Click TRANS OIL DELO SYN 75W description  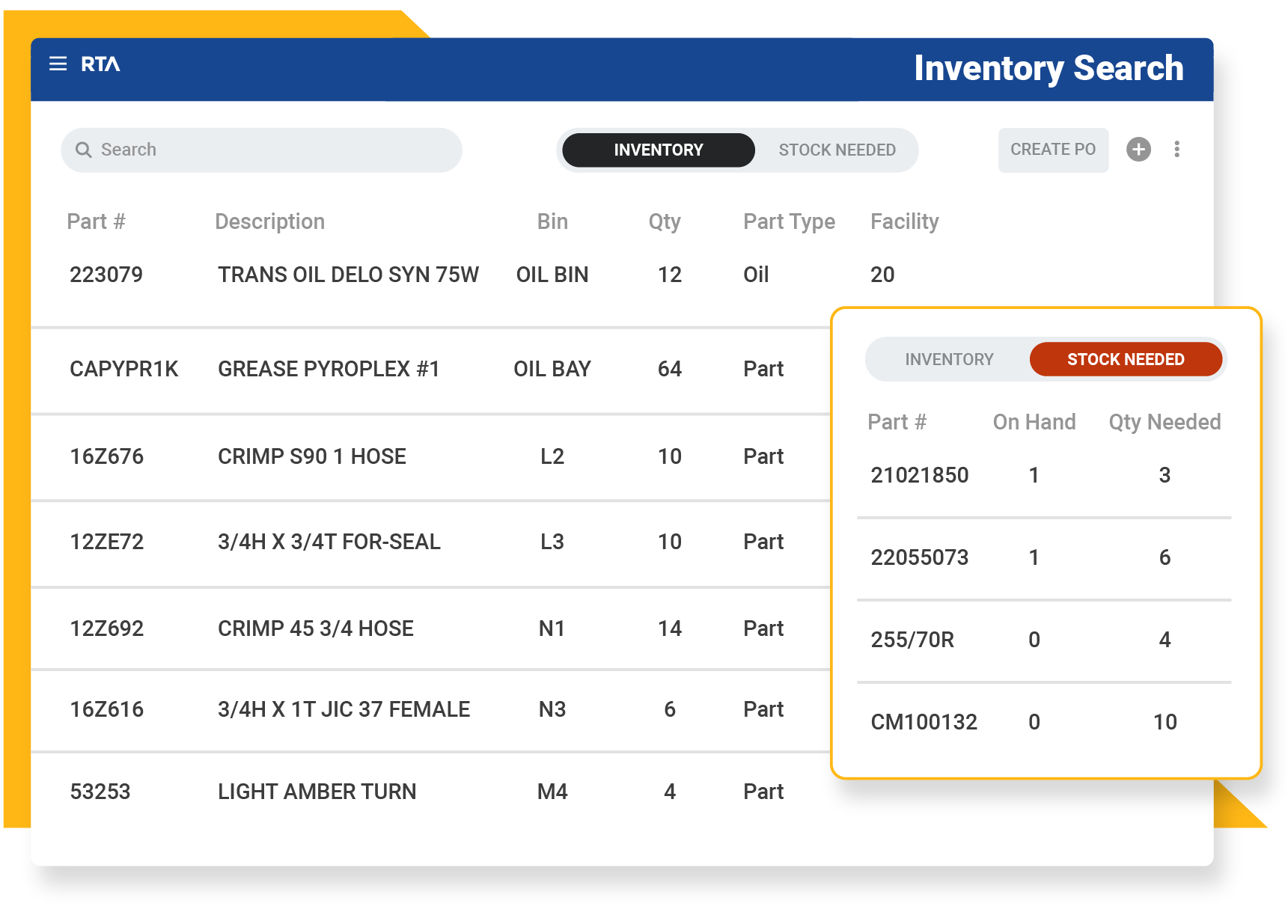pos(348,275)
